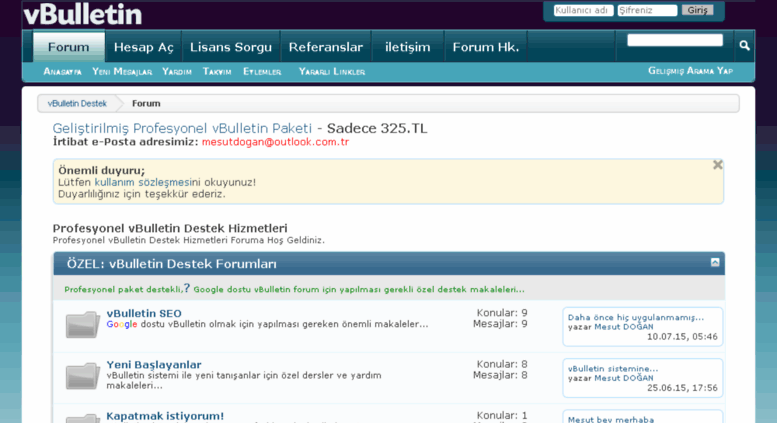
Task: Open the Forum tab
Action: tap(69, 47)
